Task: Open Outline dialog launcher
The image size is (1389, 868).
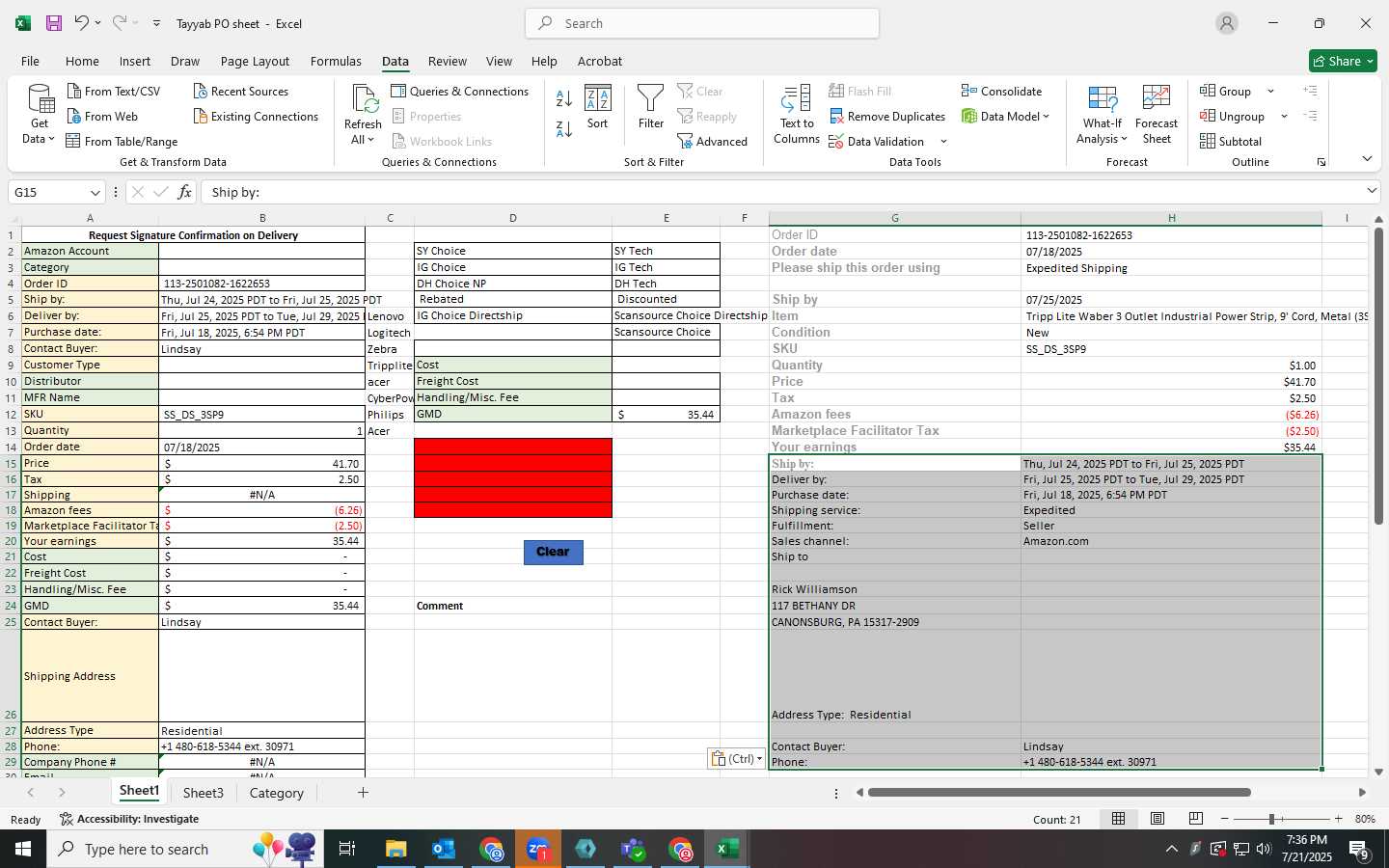Action: click(1321, 162)
